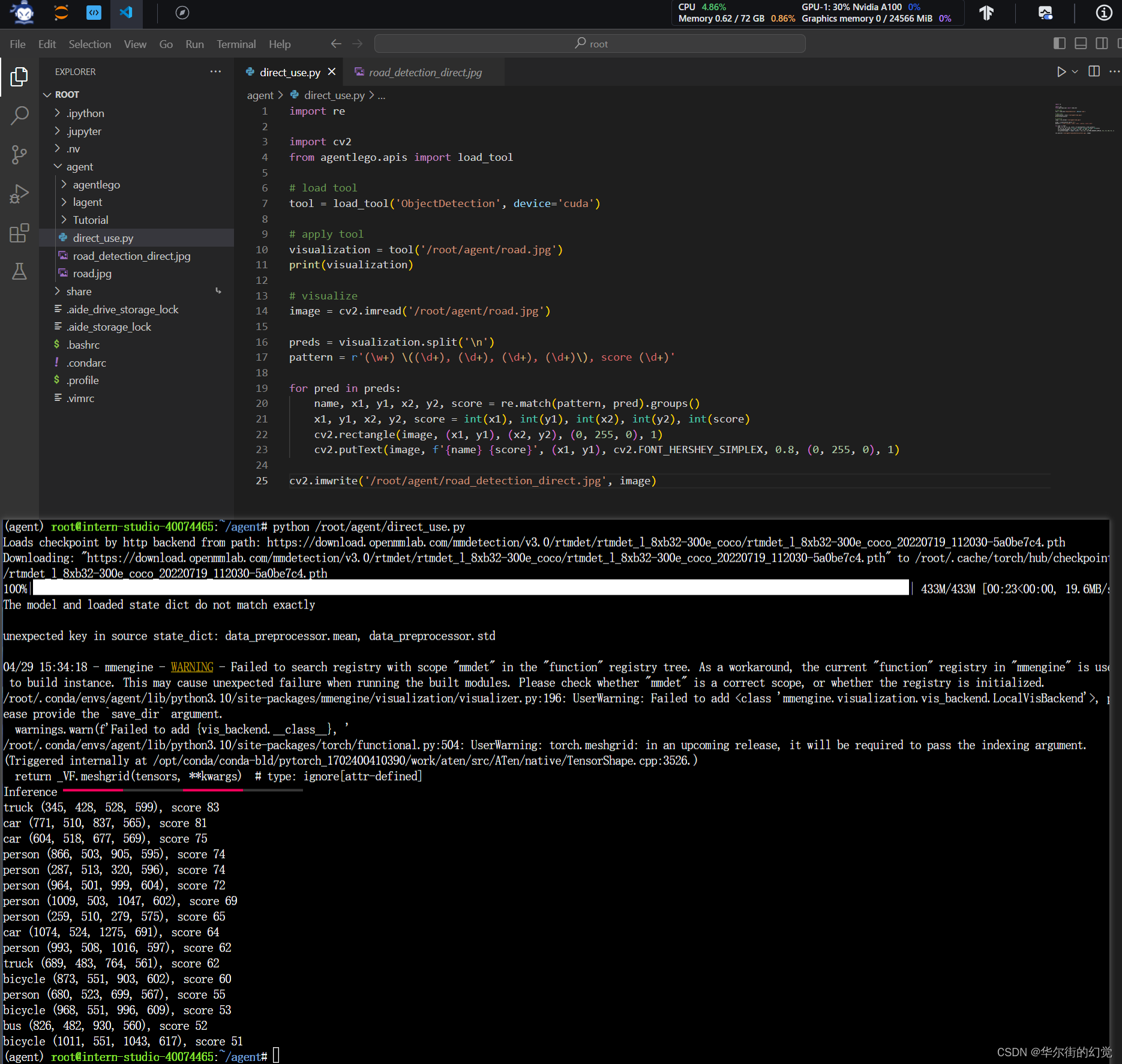The height and width of the screenshot is (1064, 1122).
Task: Expand the lagent folder
Action: click(x=137, y=202)
